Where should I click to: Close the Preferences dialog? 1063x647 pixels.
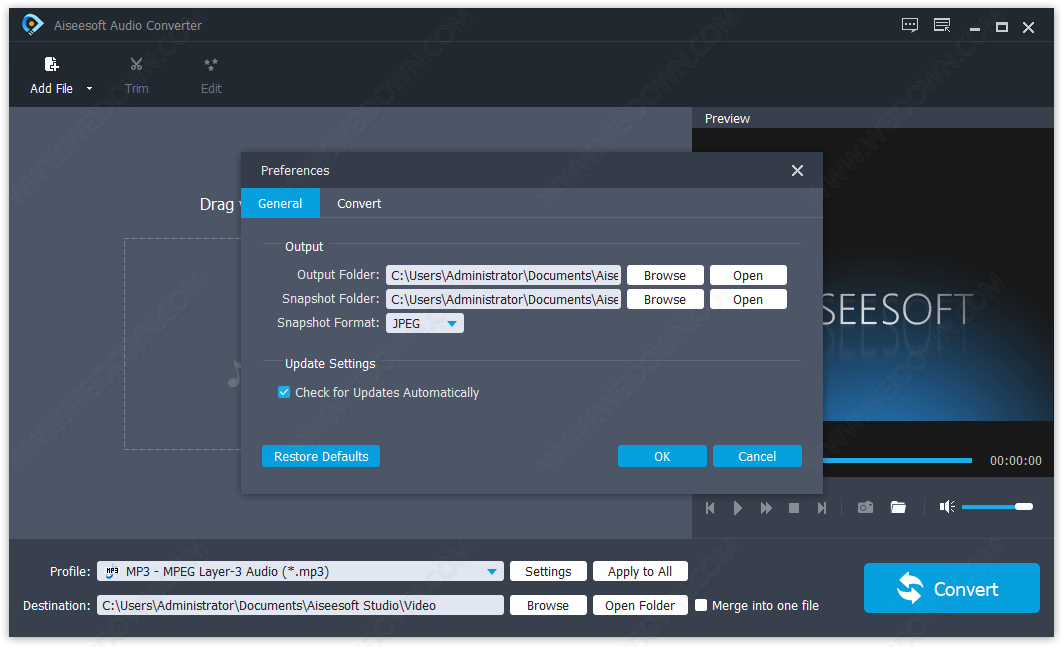point(797,170)
